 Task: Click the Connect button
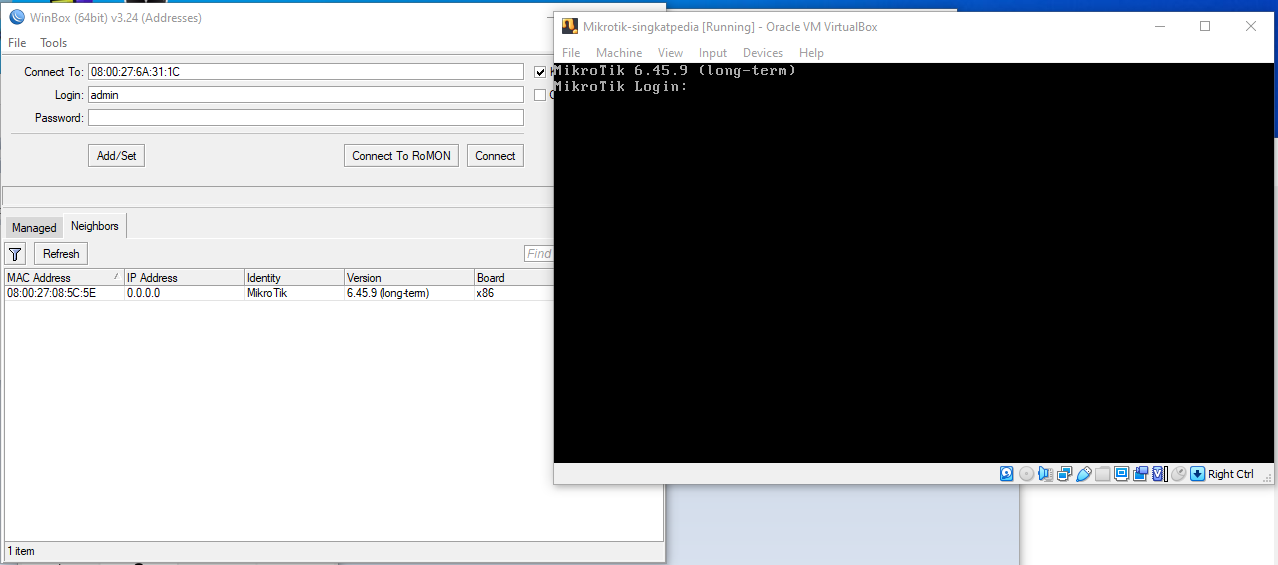[495, 155]
